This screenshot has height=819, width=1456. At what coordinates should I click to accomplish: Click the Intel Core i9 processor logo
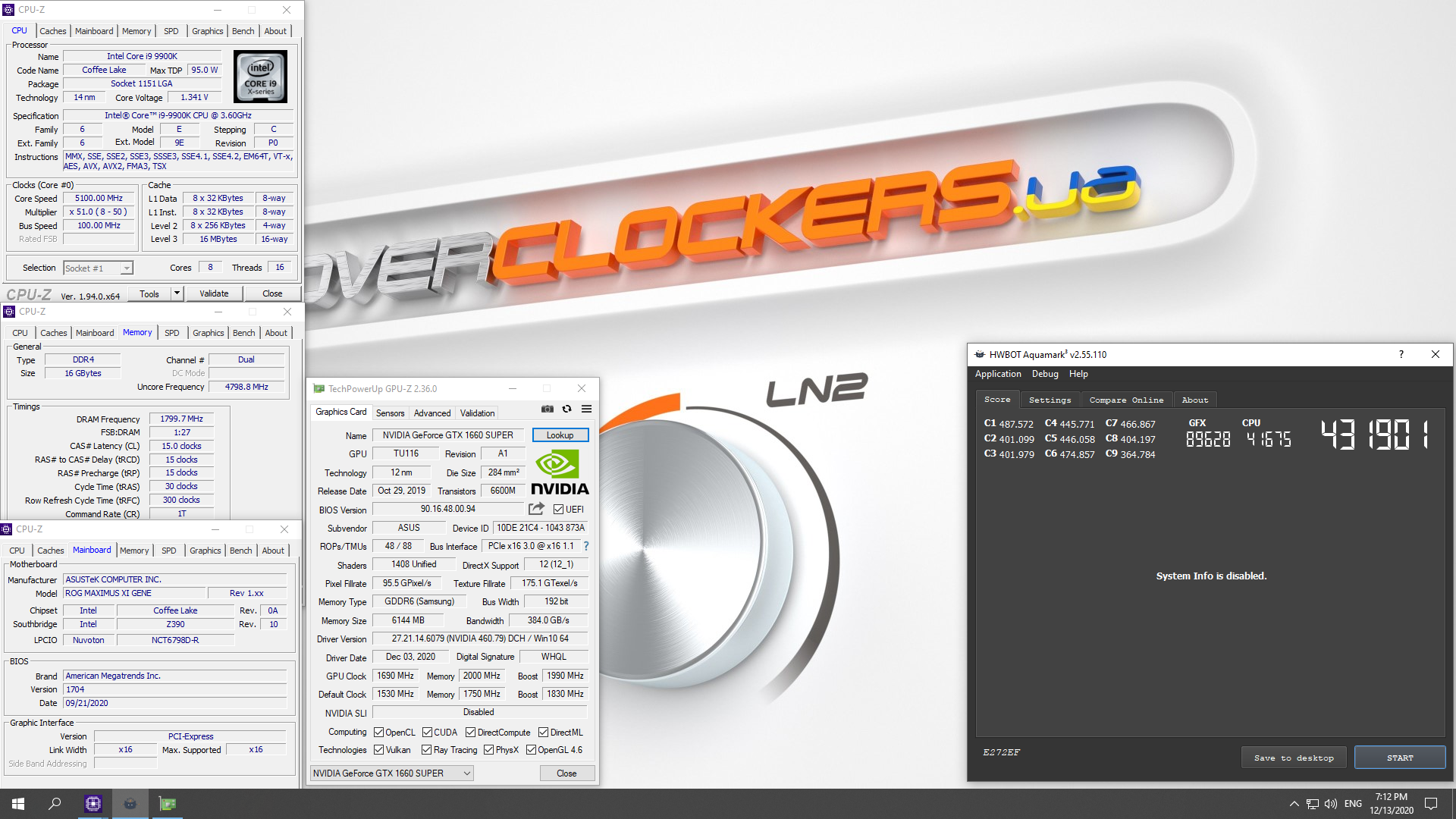pos(260,77)
